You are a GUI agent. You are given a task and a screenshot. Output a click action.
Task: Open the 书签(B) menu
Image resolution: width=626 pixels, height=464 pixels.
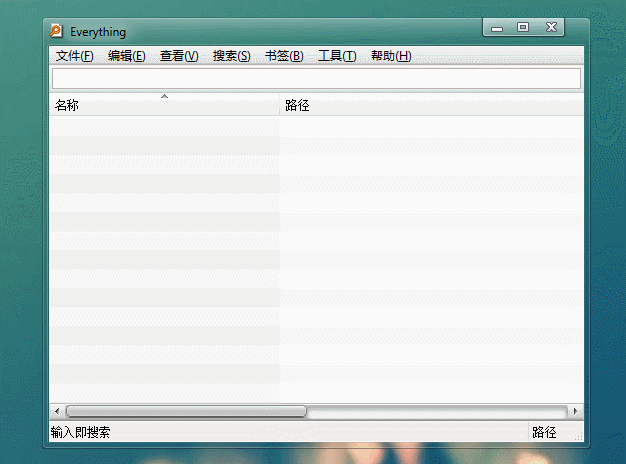(x=284, y=56)
